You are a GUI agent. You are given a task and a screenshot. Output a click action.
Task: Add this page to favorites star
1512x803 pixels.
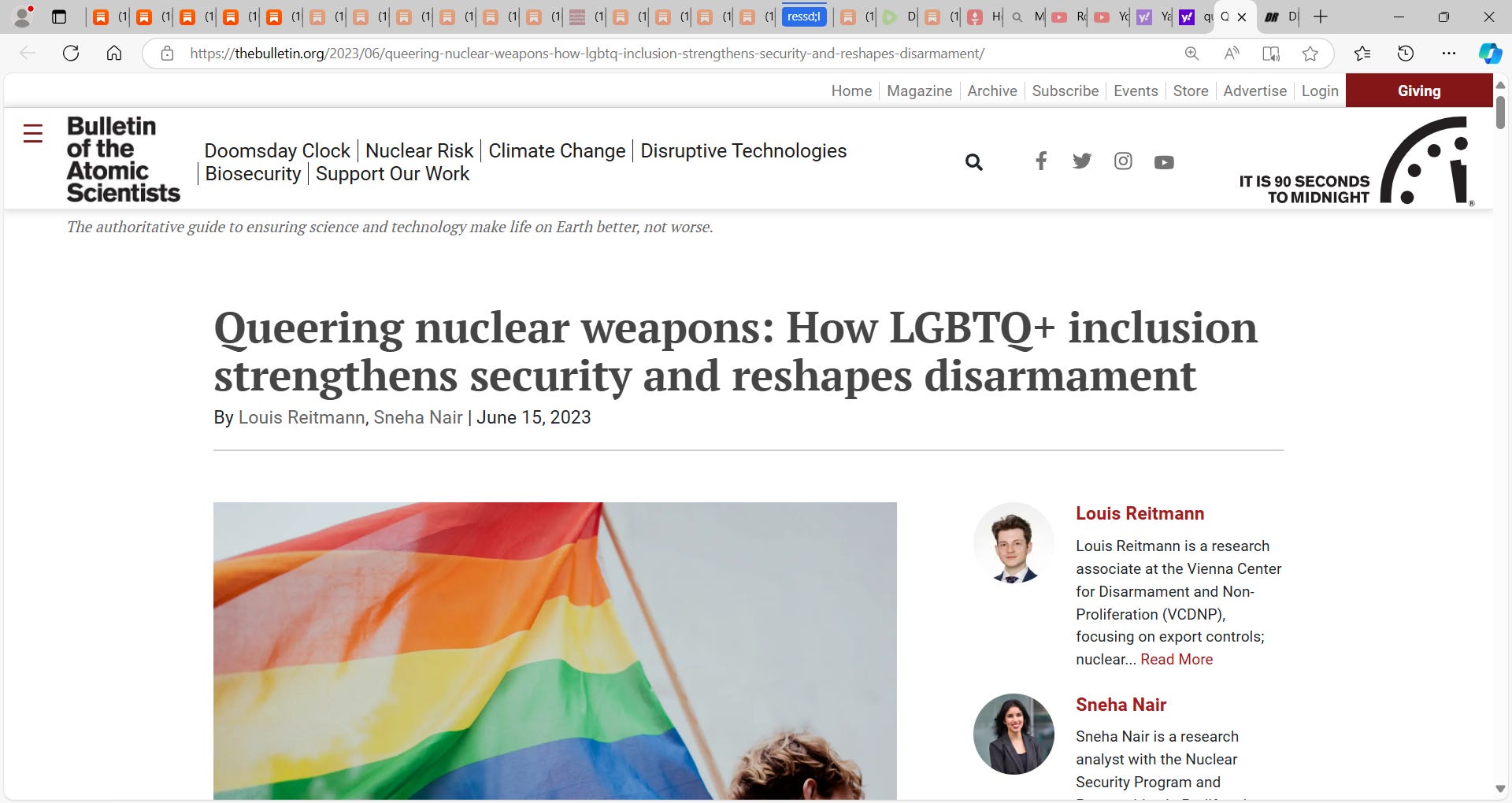[1310, 54]
